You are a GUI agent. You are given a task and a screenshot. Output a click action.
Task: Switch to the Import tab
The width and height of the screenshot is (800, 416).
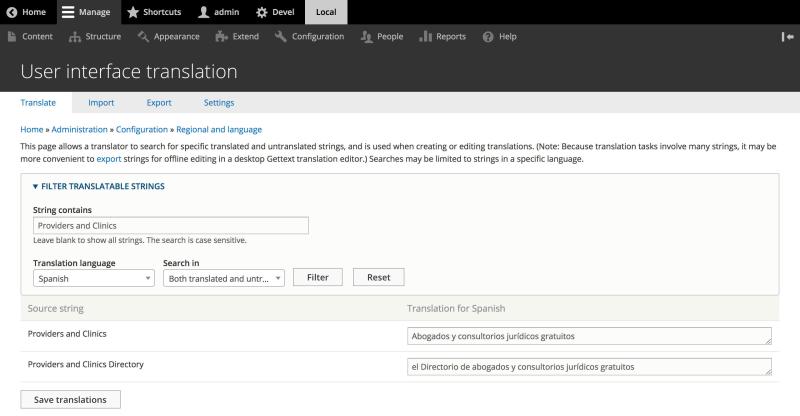pos(101,103)
